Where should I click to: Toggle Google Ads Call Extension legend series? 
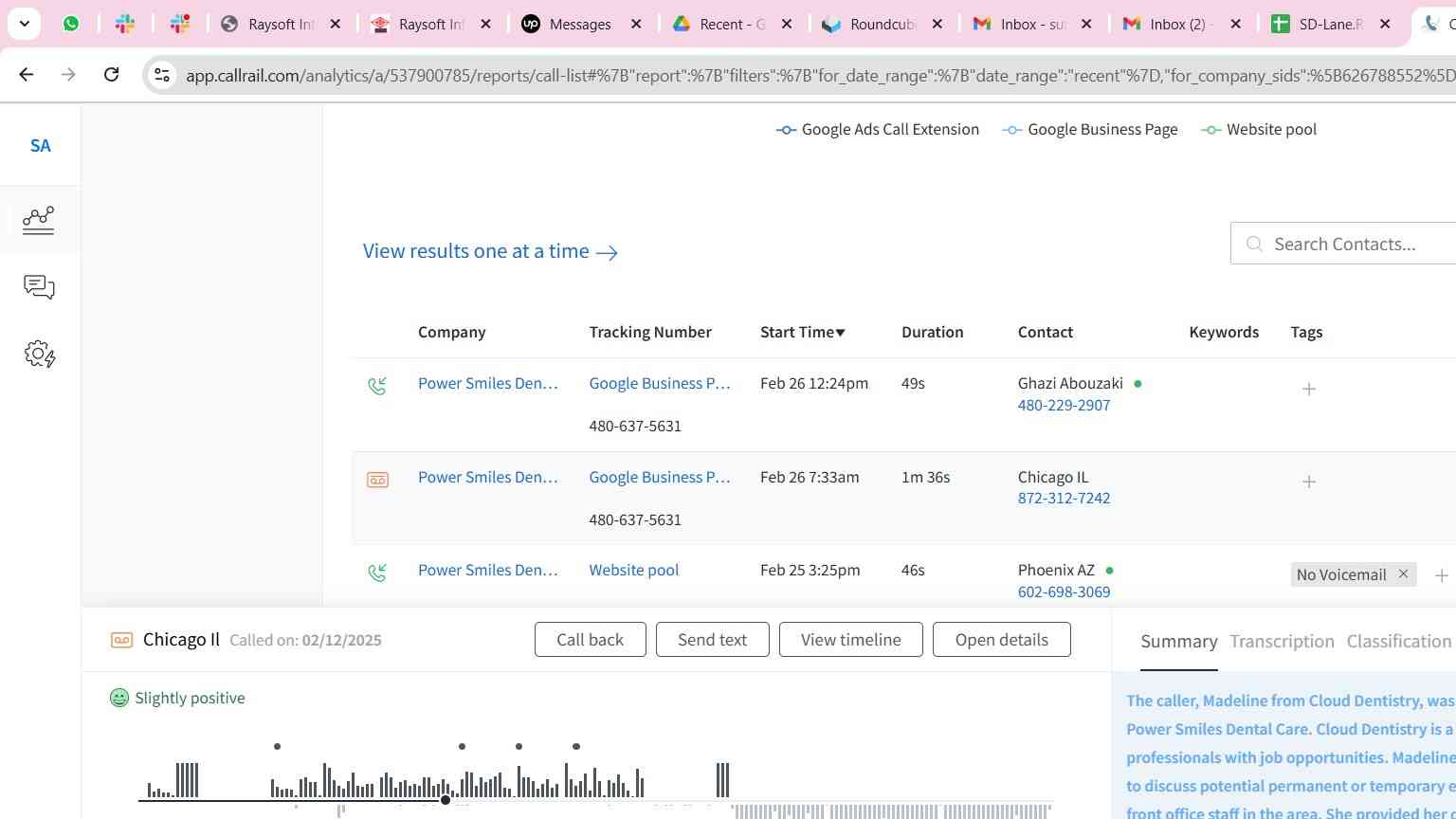878,130
